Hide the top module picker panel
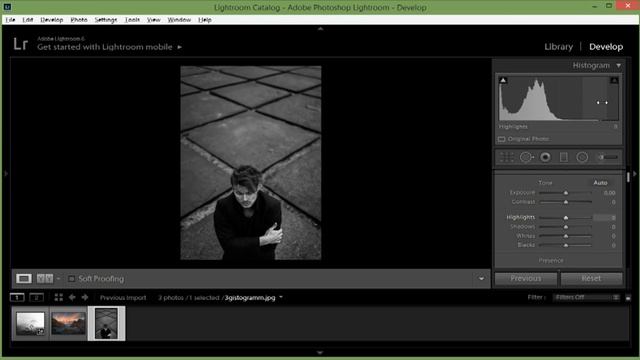Image resolution: width=640 pixels, height=360 pixels. click(320, 29)
